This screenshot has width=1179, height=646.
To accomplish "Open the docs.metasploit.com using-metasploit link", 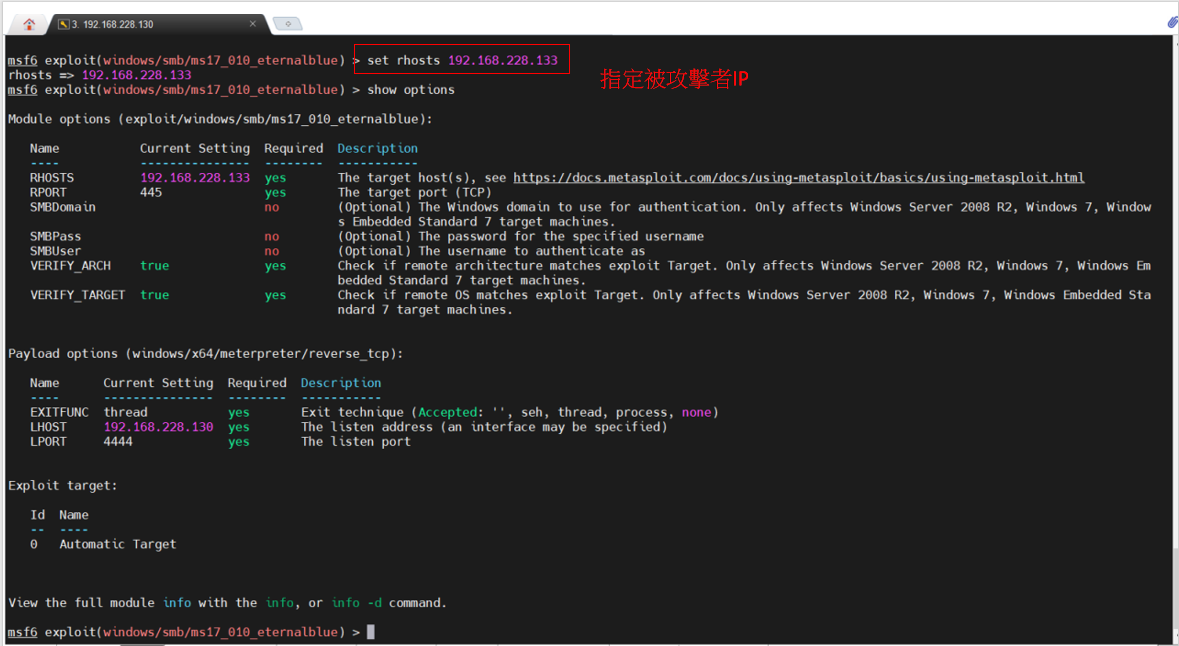I will (799, 178).
